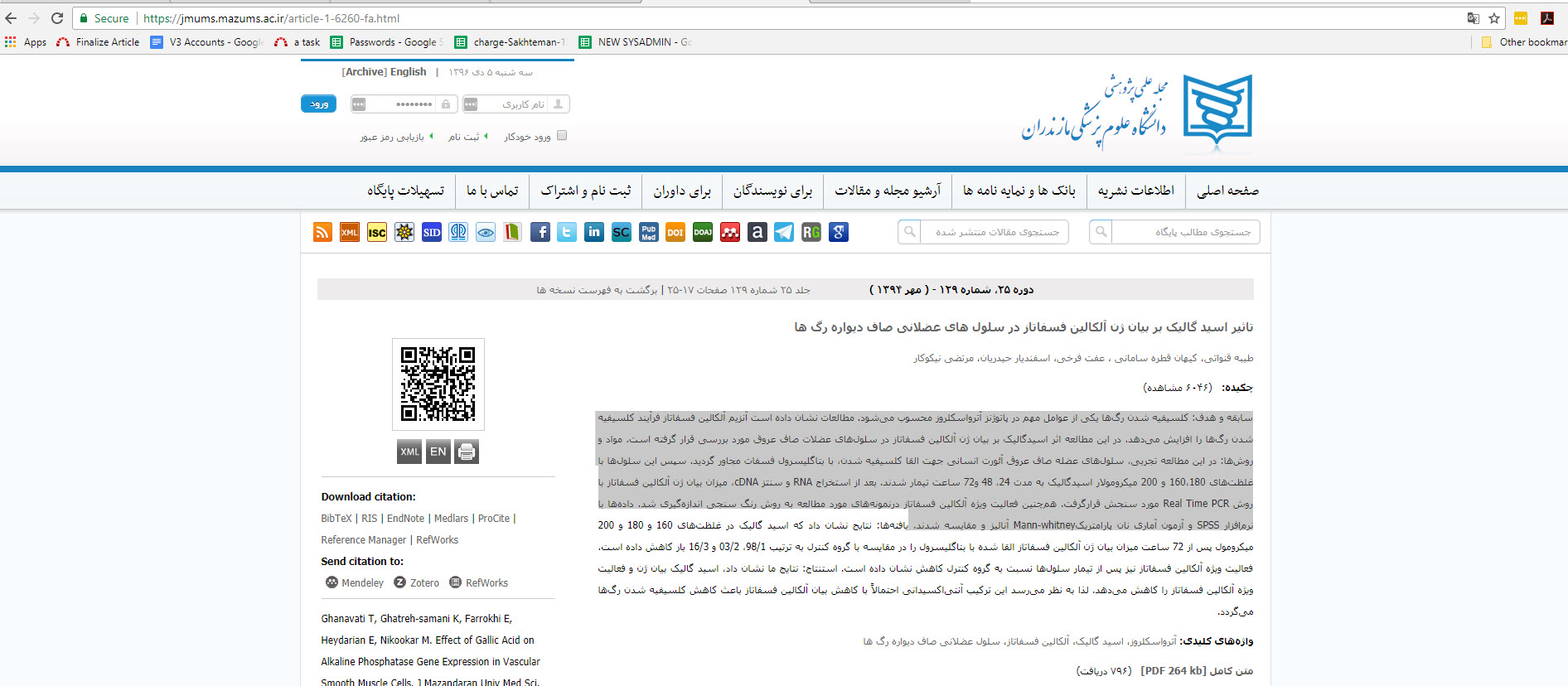The height and width of the screenshot is (686, 1568).
Task: Open the For Authors menu (برای نویسندگان)
Action: click(772, 191)
